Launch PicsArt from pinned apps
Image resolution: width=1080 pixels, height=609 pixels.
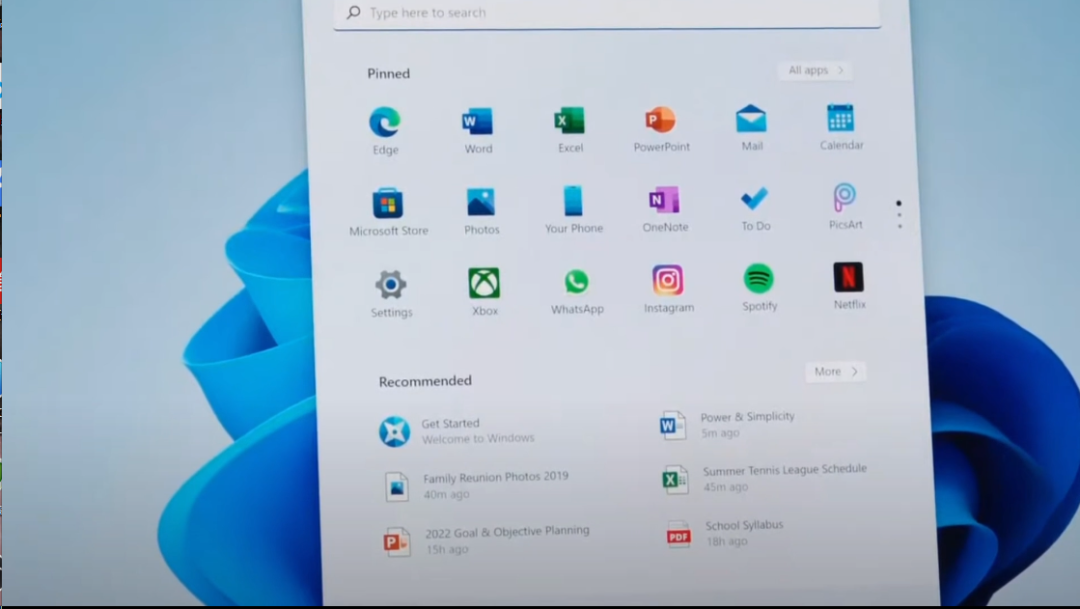[845, 206]
